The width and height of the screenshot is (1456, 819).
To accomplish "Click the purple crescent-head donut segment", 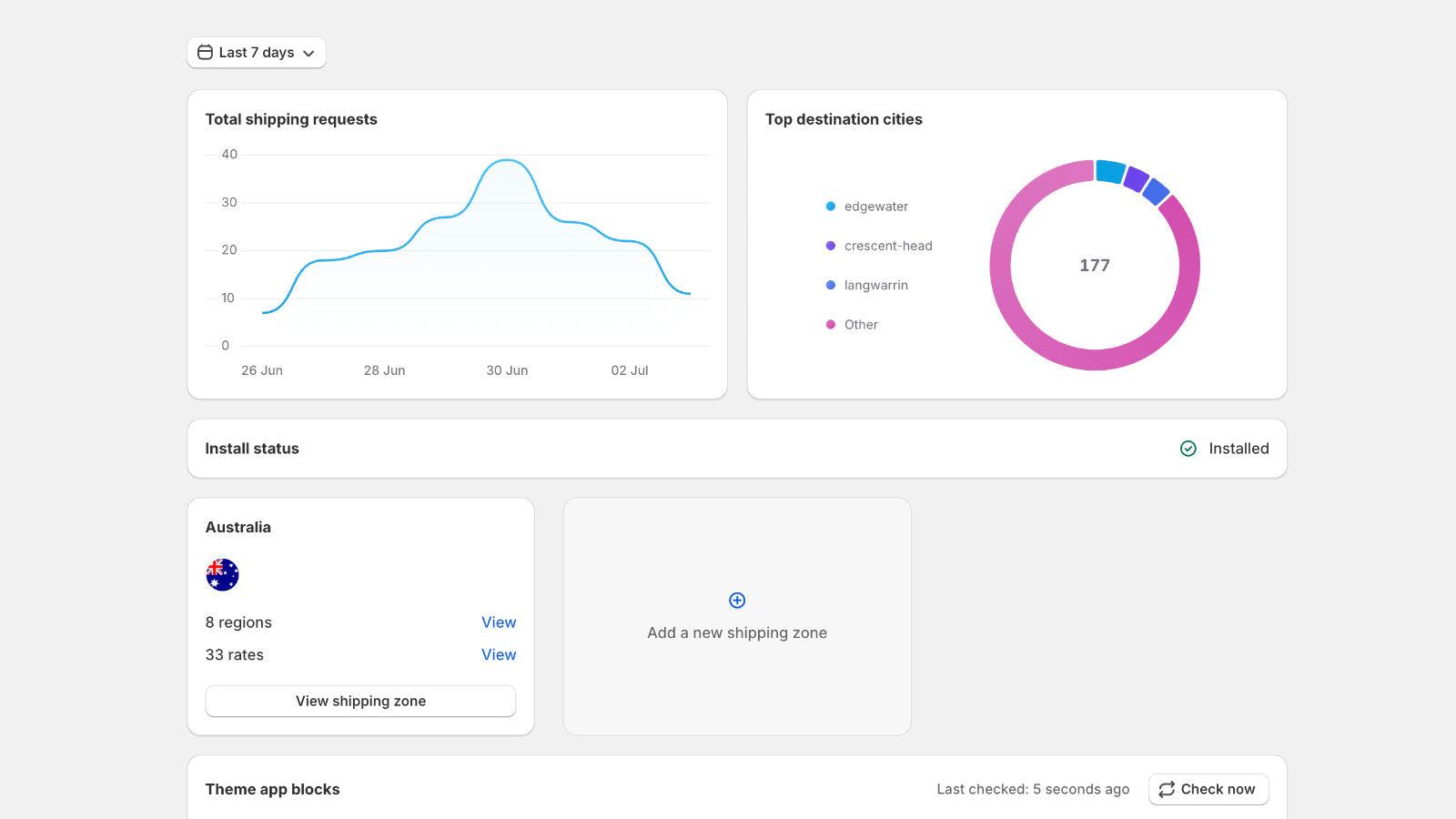I will click(x=1136, y=178).
